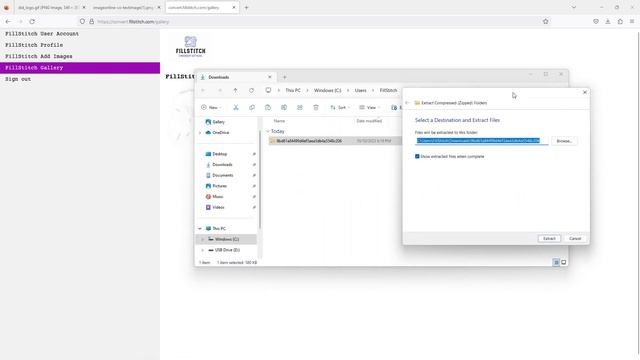Switch to the second Firefox tab
This screenshot has height=360, width=640.
tap(123, 7)
